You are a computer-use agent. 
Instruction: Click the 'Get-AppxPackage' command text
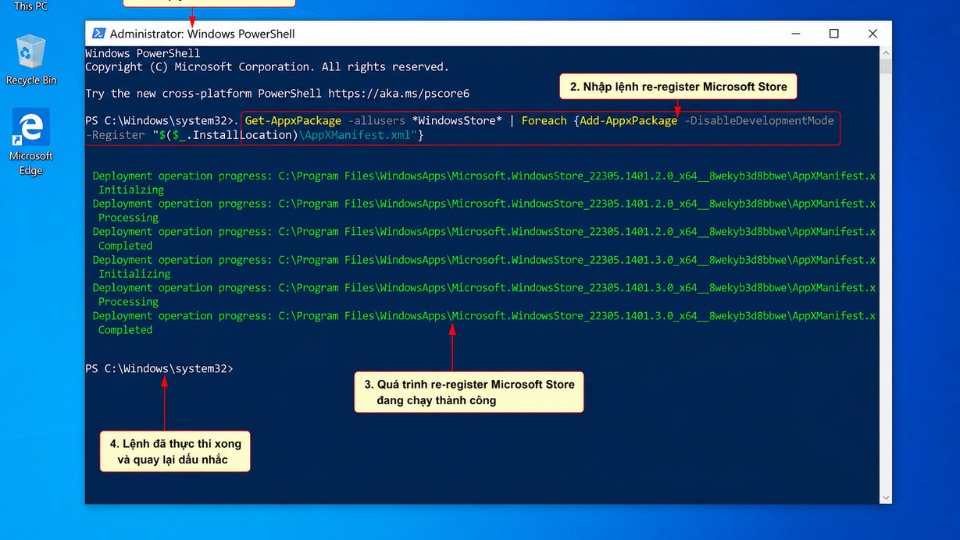tap(293, 121)
